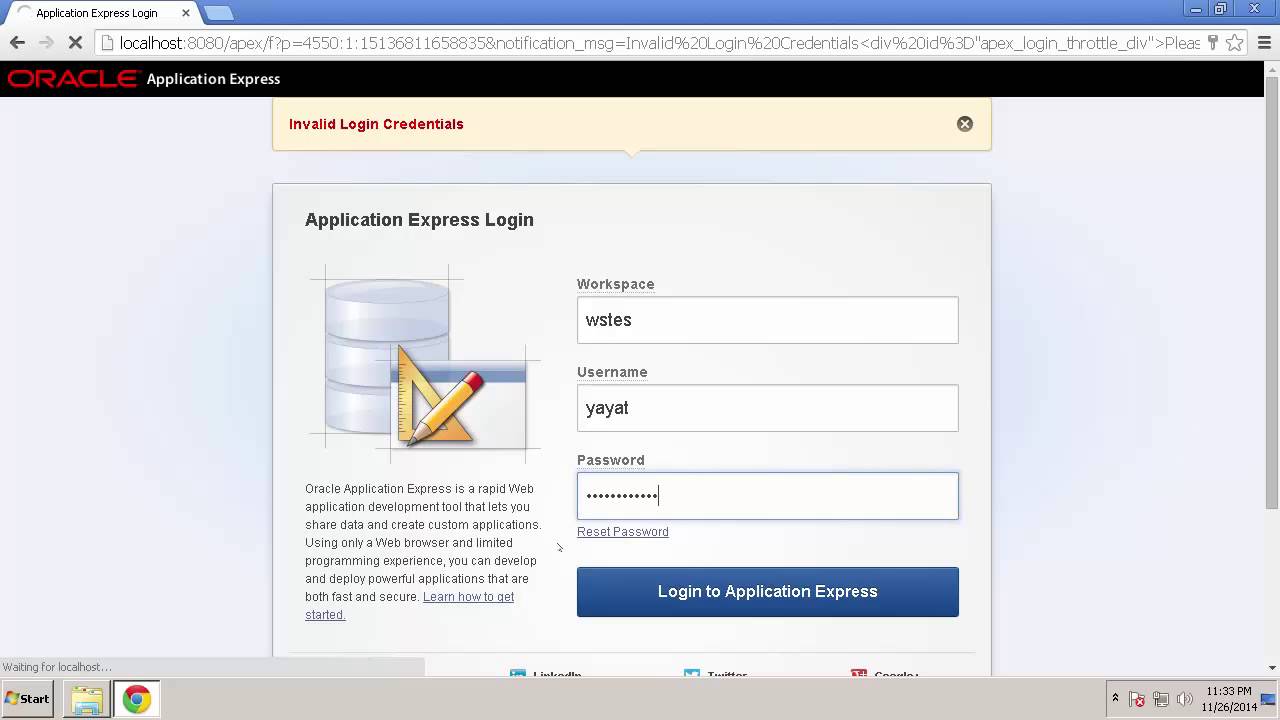Open the Action Center flag icon

click(1137, 699)
